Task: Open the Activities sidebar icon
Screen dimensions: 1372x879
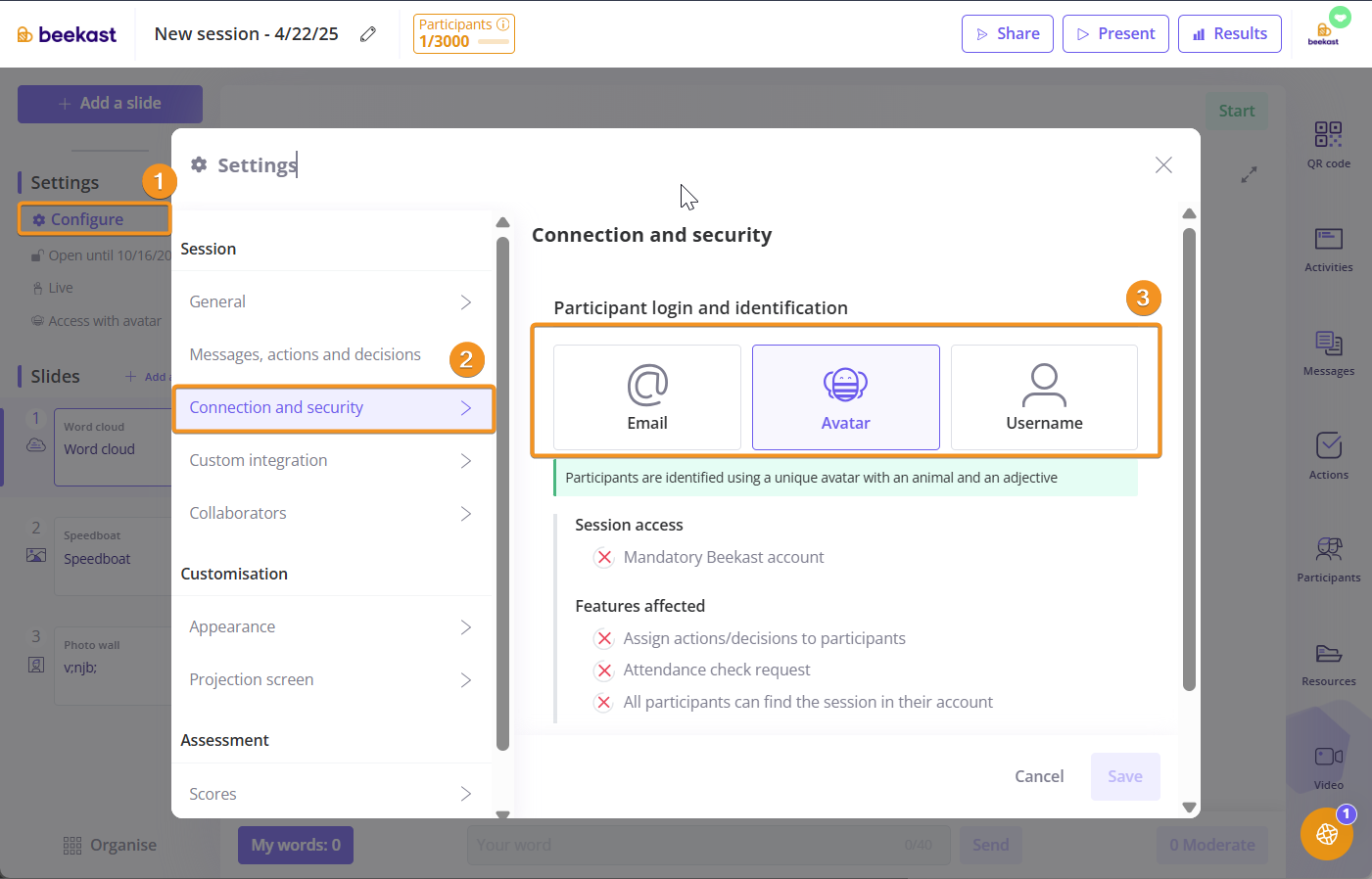Action: (x=1328, y=249)
